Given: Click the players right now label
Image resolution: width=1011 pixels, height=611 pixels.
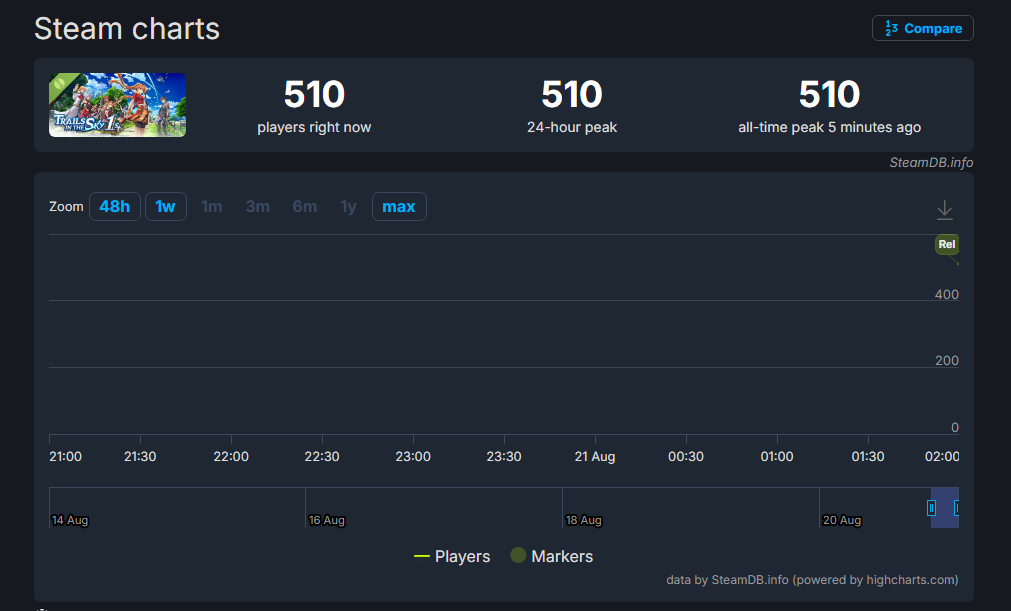Looking at the screenshot, I should 314,127.
